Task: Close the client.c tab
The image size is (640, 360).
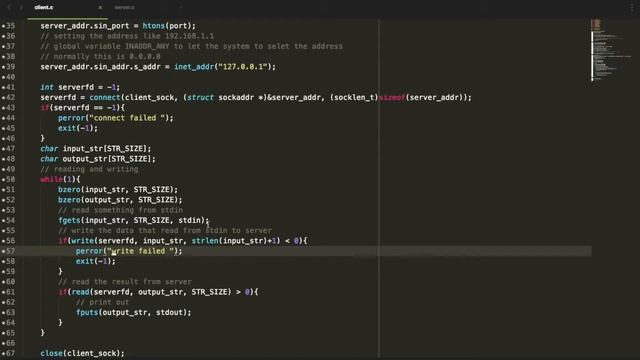Action: (100, 7)
